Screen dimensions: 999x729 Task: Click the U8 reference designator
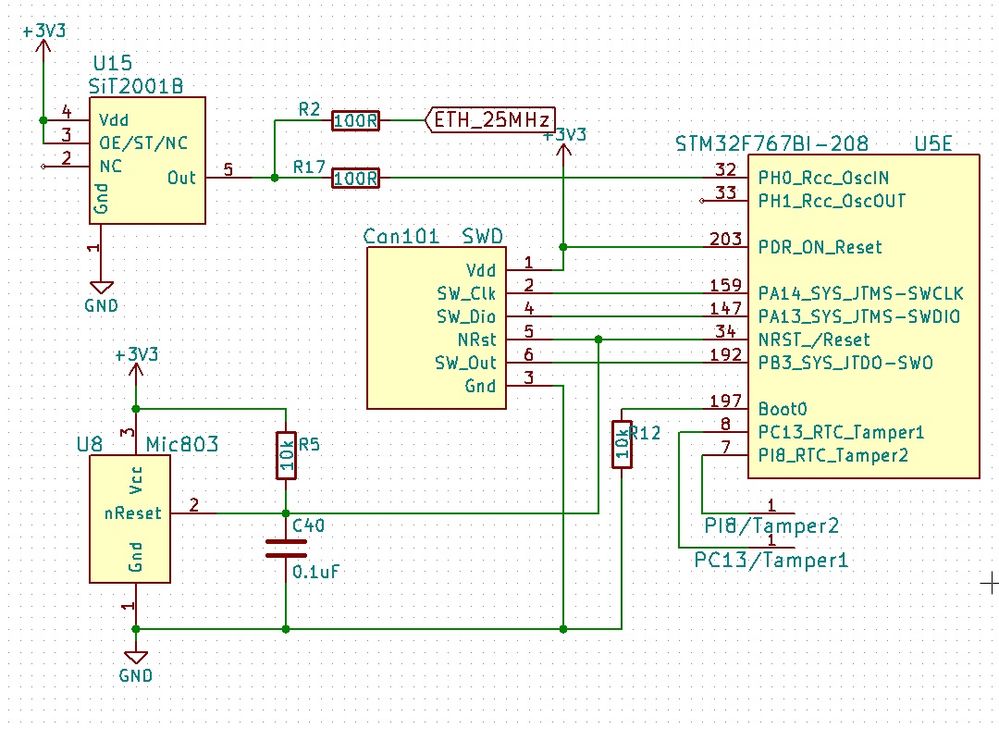coord(89,444)
